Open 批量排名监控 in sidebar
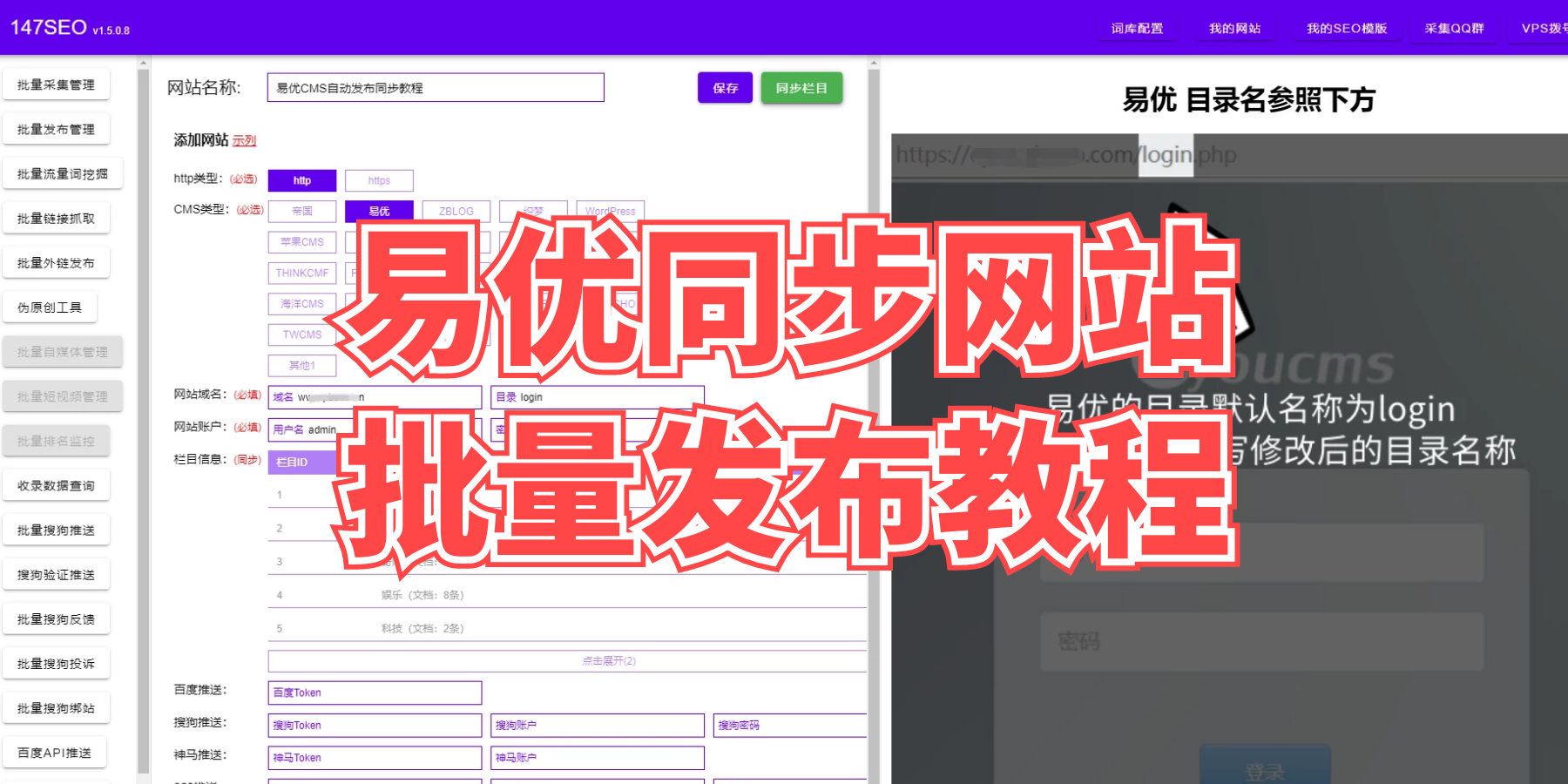This screenshot has height=784, width=1568. point(56,441)
